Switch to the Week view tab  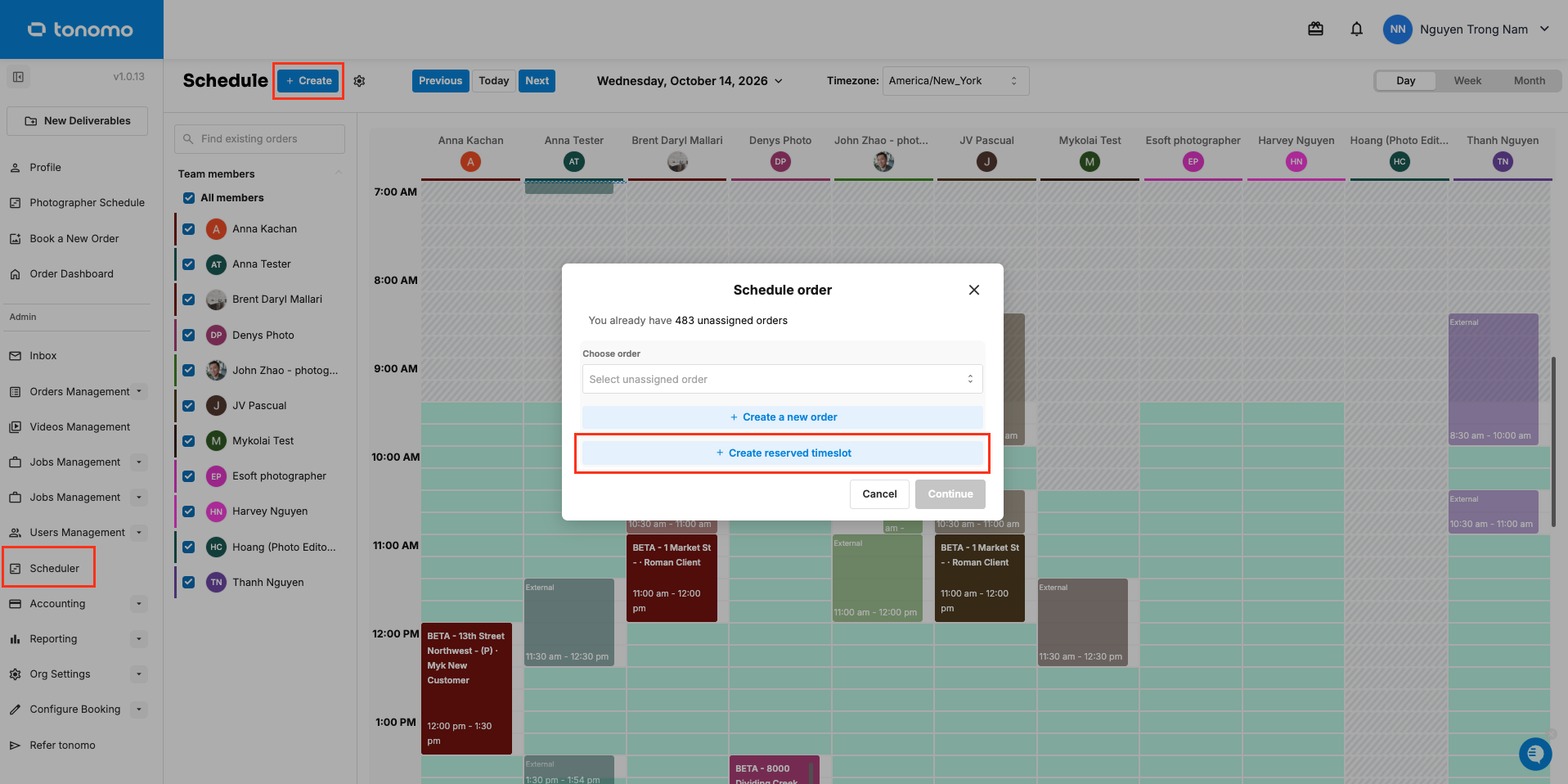(1467, 81)
